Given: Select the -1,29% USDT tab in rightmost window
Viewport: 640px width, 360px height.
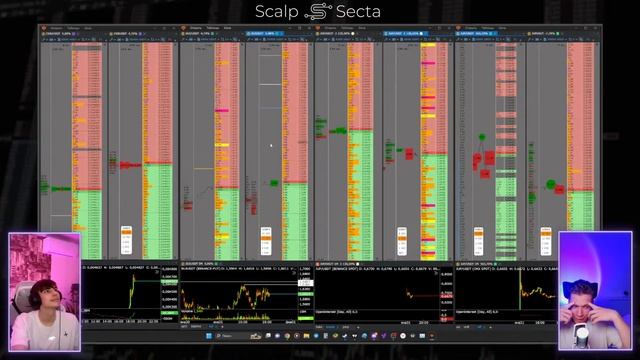Looking at the screenshot, I should [x=543, y=33].
